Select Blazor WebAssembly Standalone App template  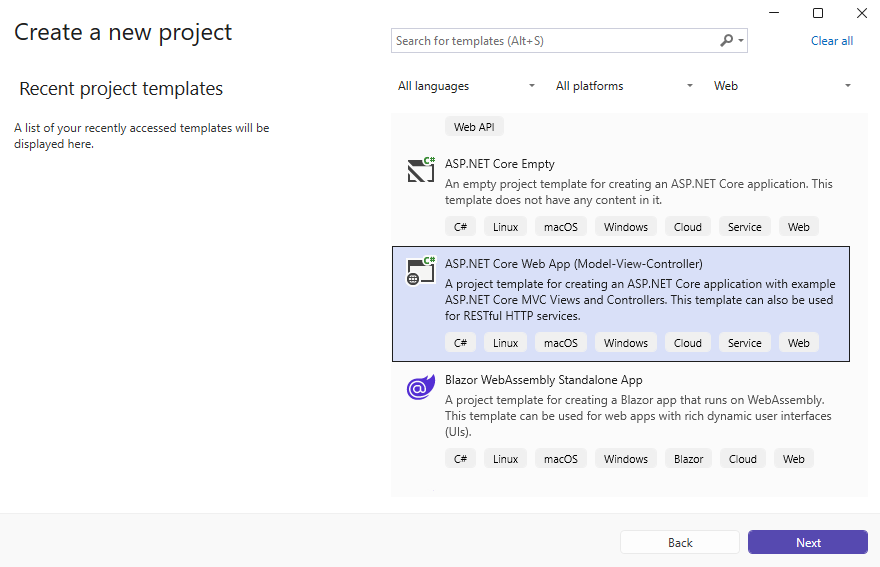tap(544, 380)
